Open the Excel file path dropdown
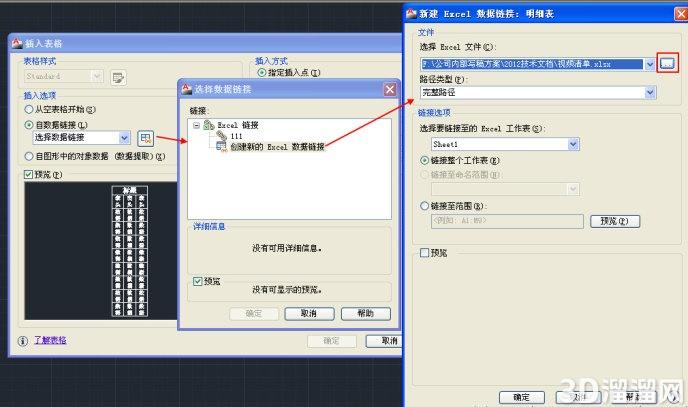 650,64
